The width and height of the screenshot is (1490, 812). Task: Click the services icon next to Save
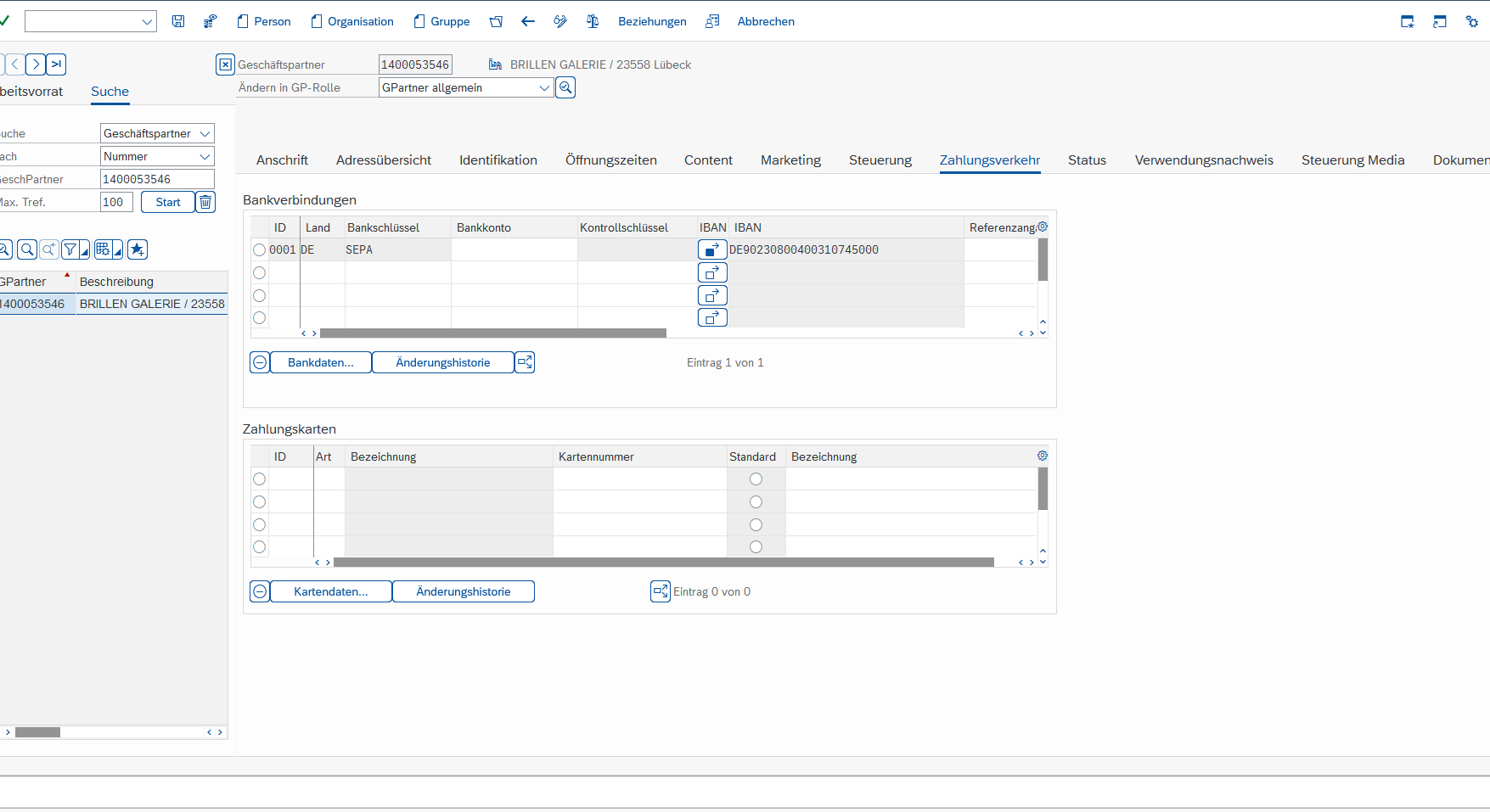tap(210, 21)
